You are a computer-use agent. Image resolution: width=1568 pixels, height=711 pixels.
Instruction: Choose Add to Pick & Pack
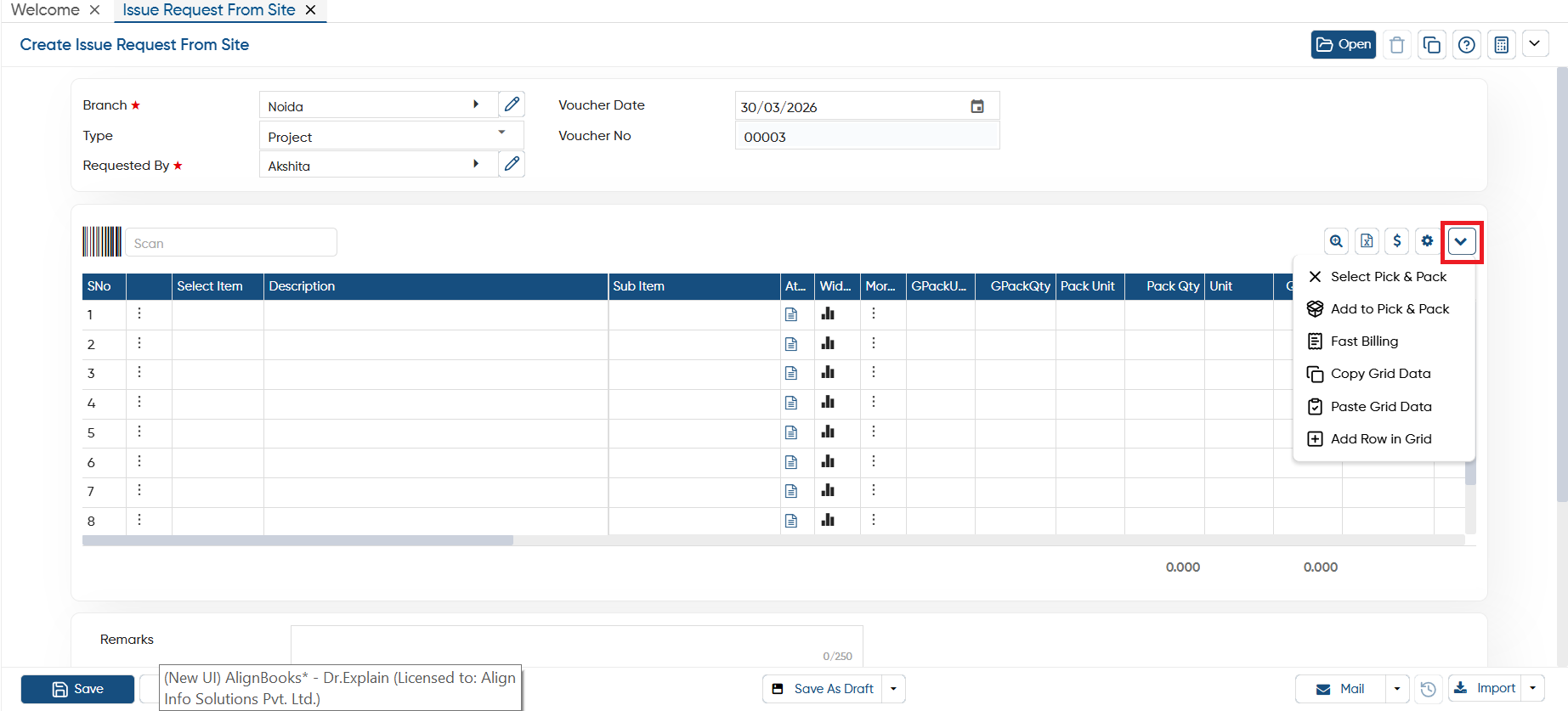[1384, 309]
